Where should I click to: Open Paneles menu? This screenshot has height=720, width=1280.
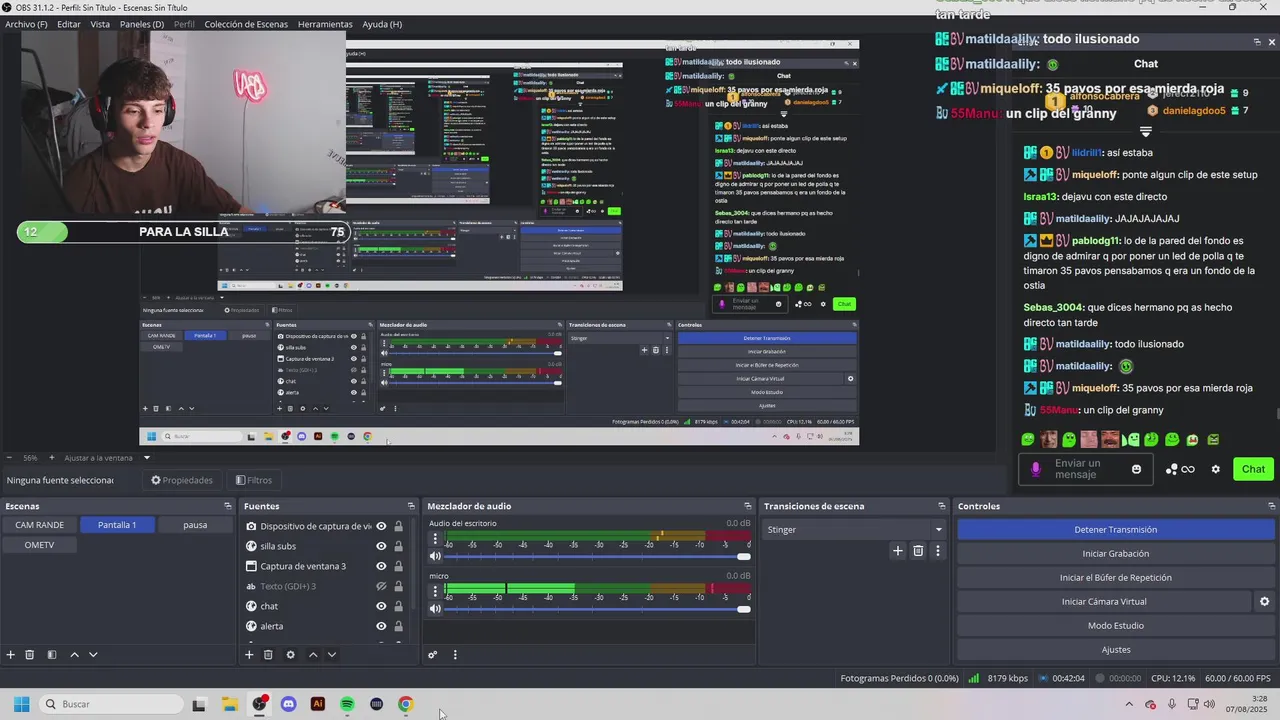(142, 24)
